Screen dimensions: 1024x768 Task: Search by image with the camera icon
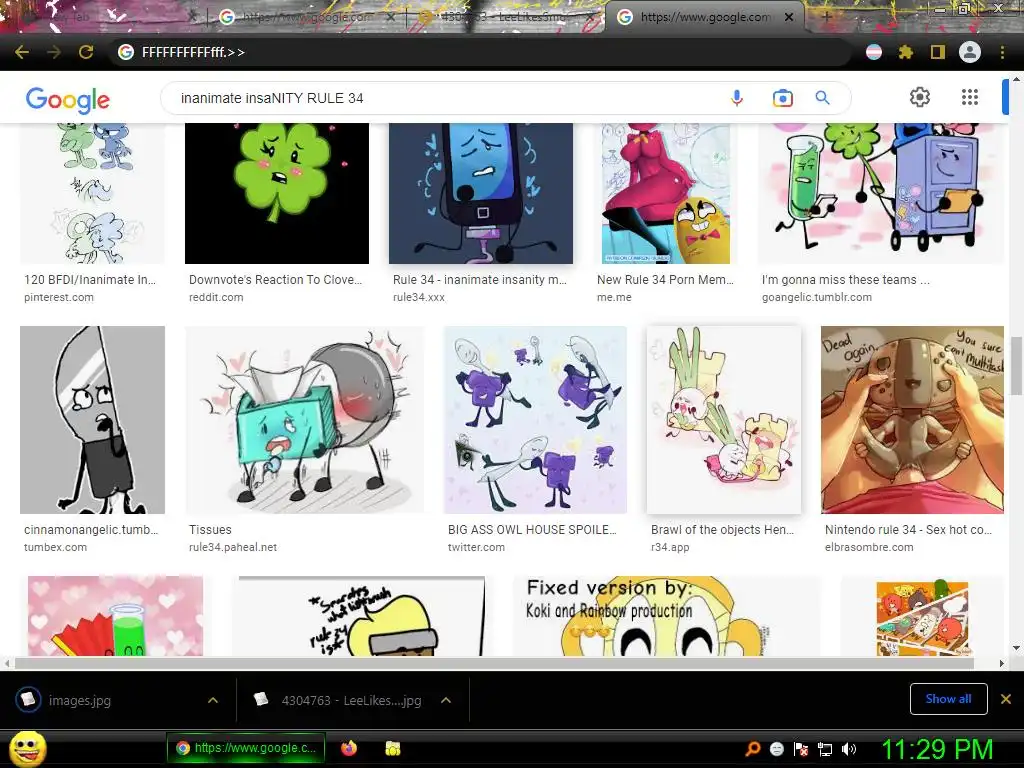[782, 98]
